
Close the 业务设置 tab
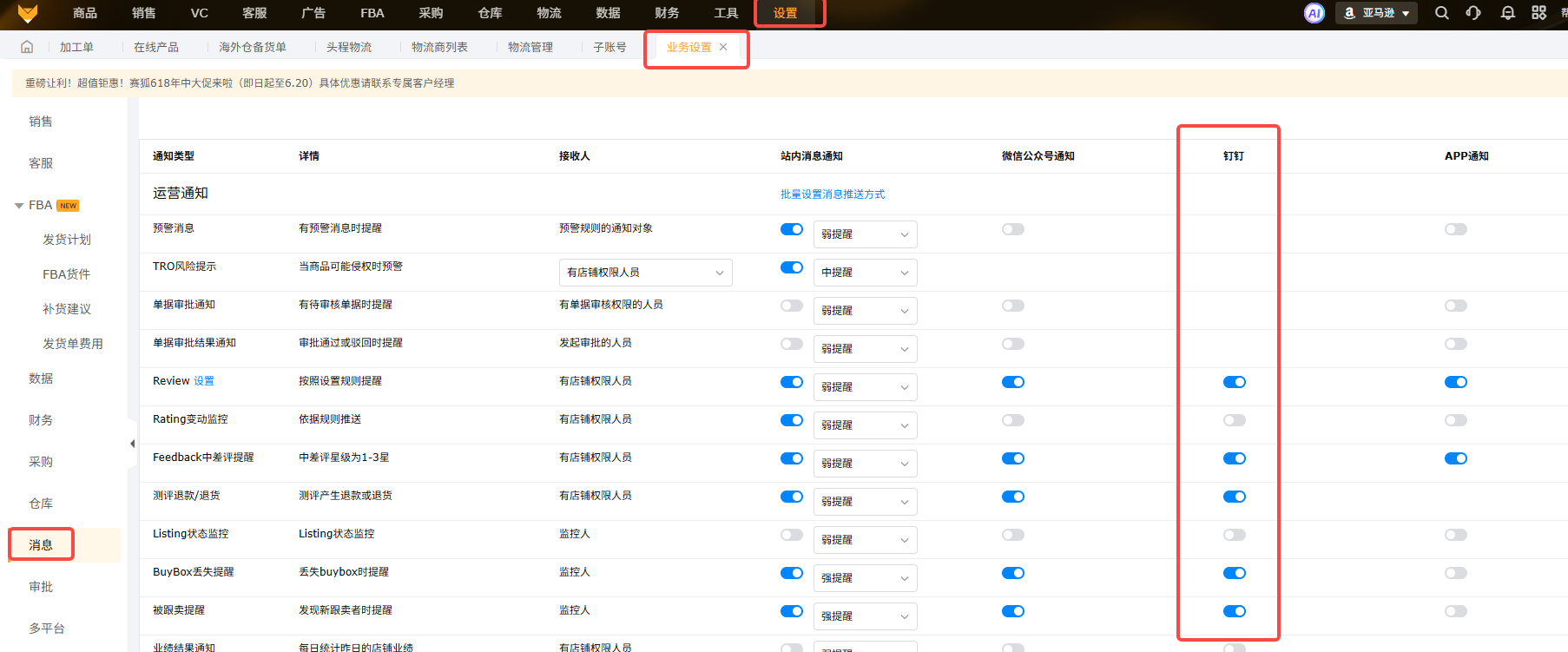point(723,47)
